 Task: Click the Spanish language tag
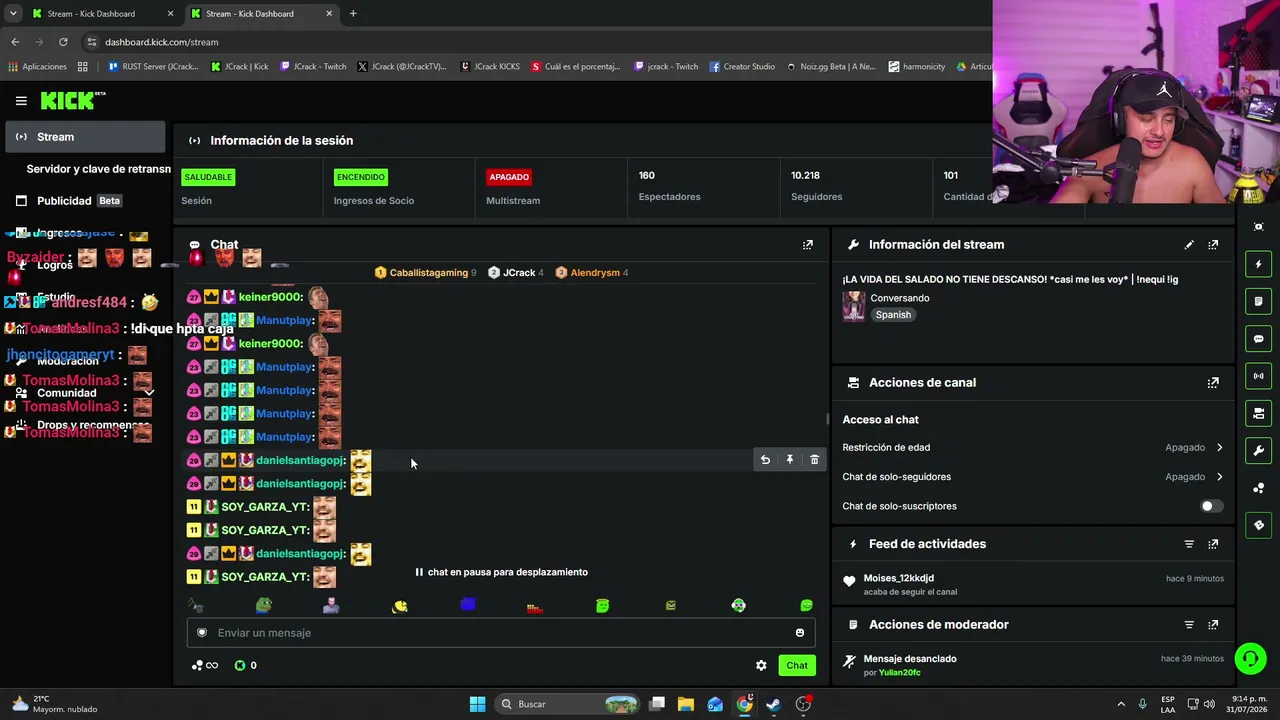click(x=893, y=315)
